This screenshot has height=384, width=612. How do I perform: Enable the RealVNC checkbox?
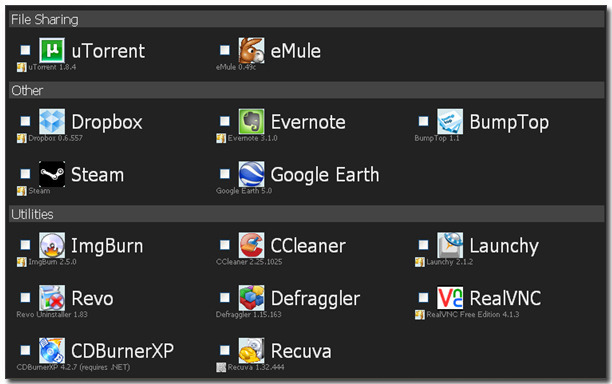tap(423, 297)
